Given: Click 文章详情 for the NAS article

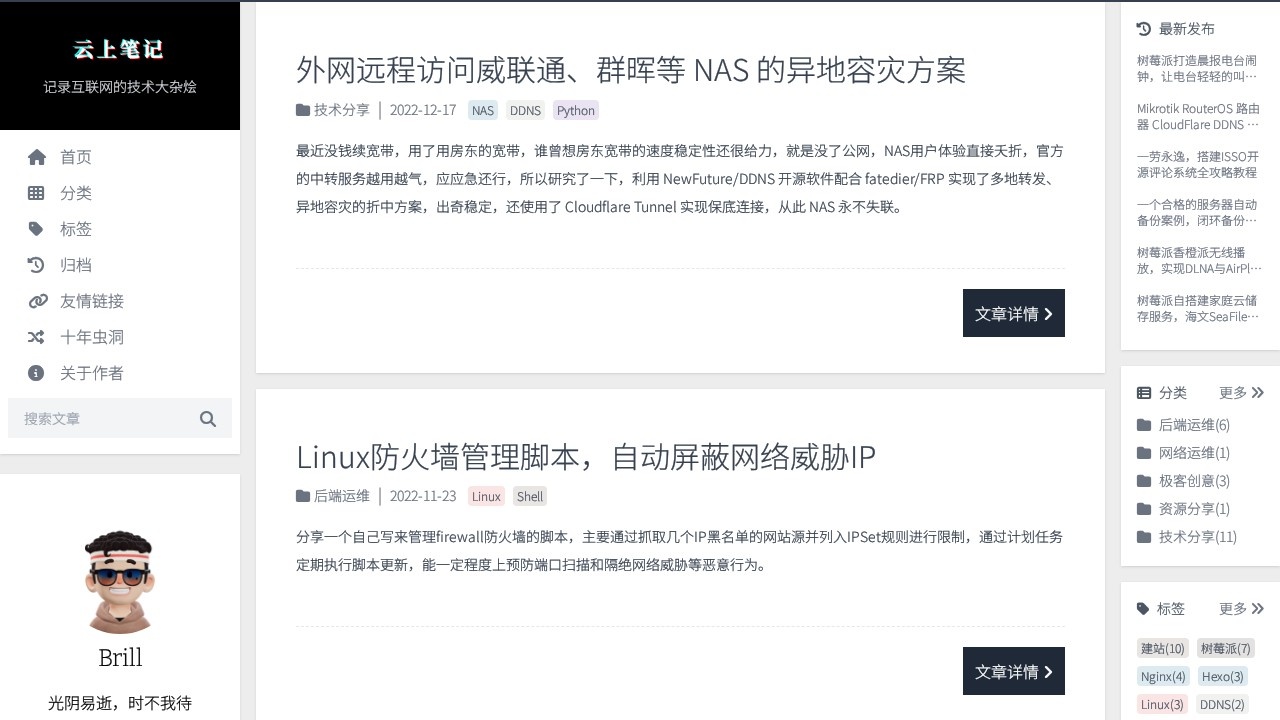Looking at the screenshot, I should (x=1013, y=313).
